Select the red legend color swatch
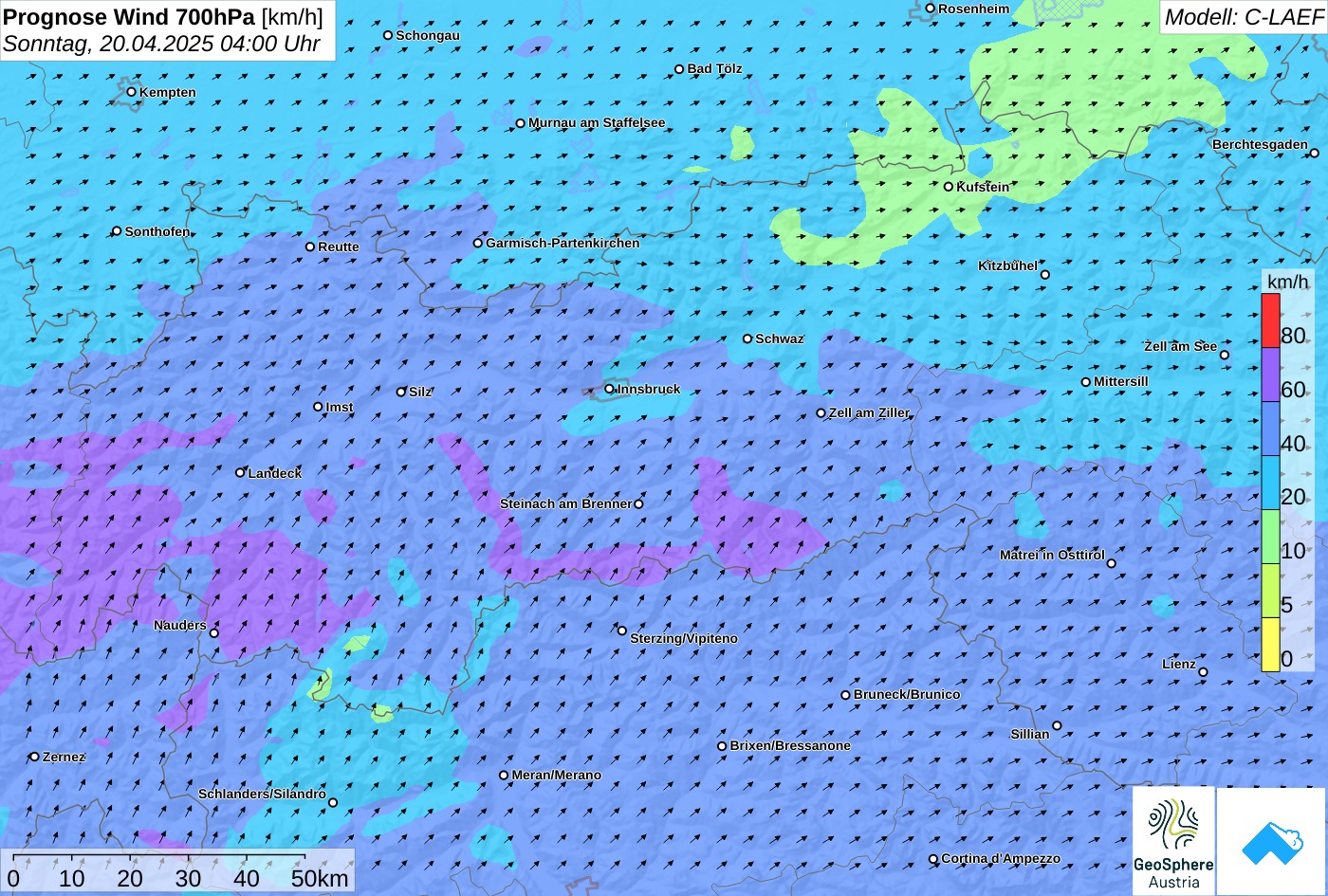Screen dimensions: 1328x896 coord(1270,320)
